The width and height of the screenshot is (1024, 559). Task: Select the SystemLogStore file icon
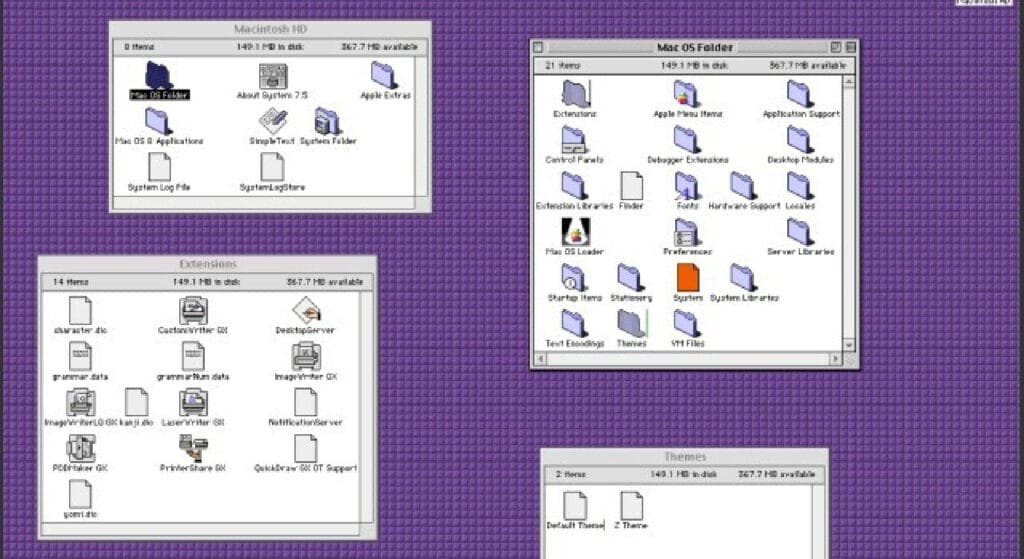click(272, 167)
